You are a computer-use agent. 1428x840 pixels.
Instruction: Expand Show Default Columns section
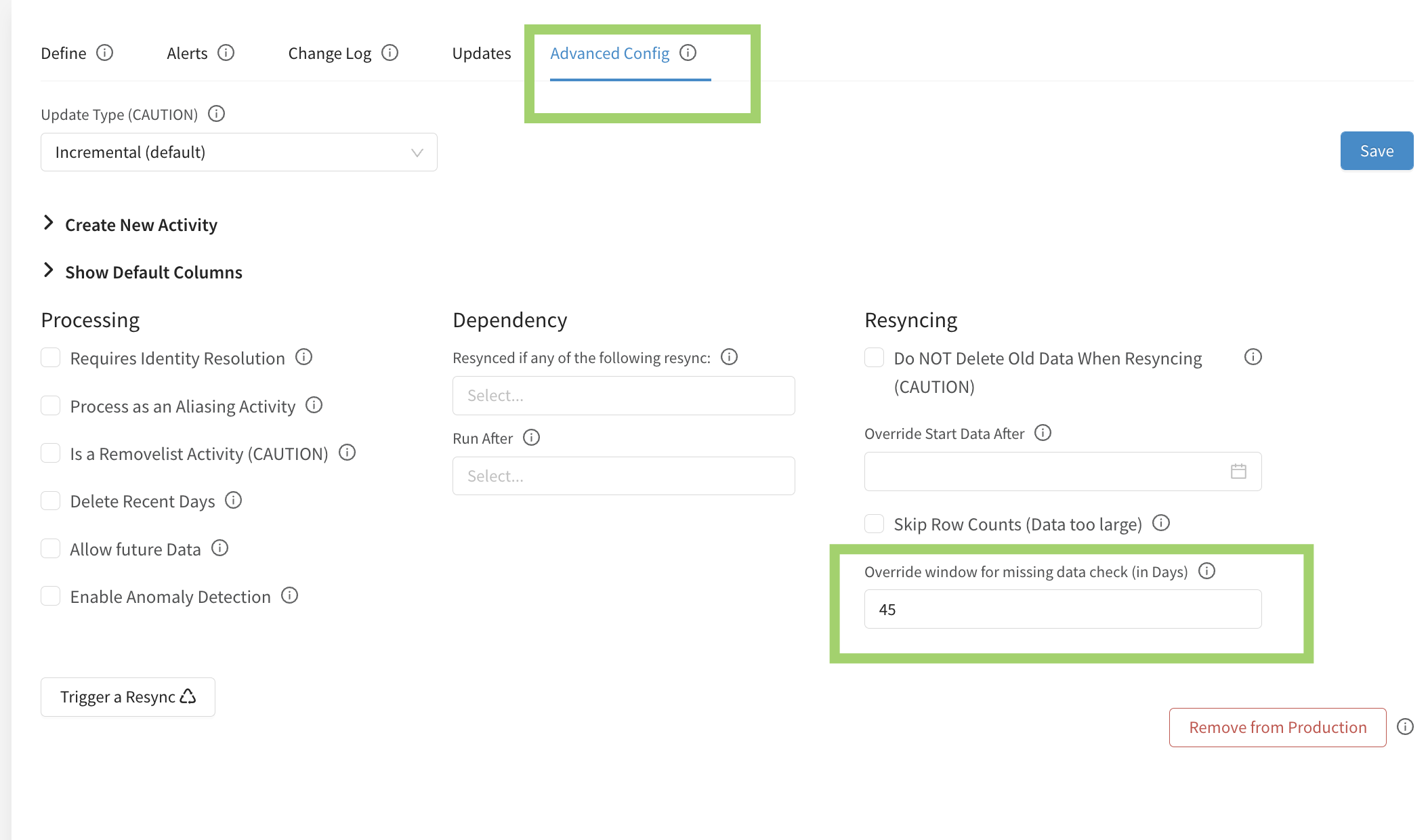tap(153, 272)
